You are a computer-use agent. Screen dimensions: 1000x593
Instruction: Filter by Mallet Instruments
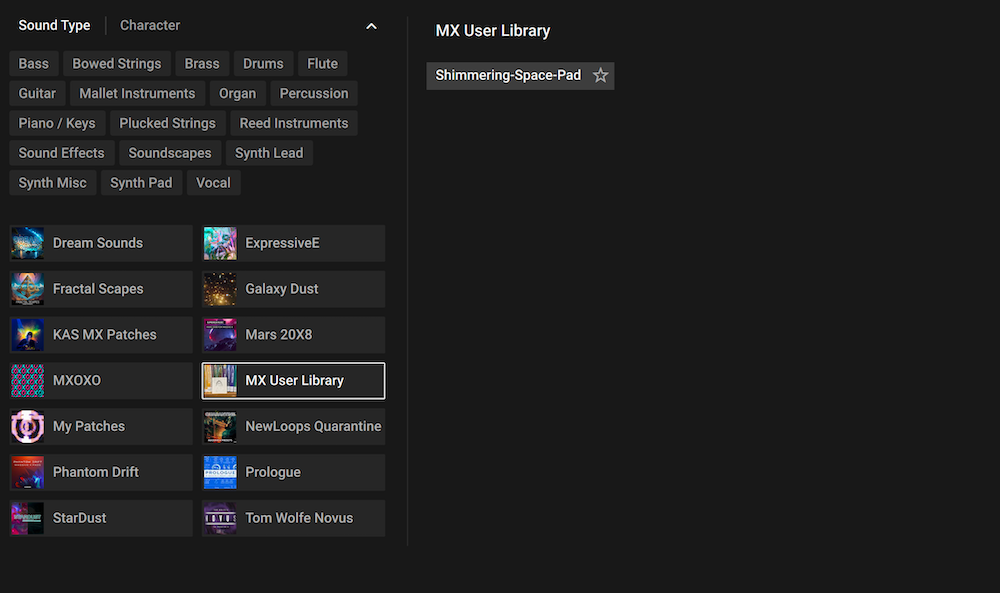click(x=137, y=94)
